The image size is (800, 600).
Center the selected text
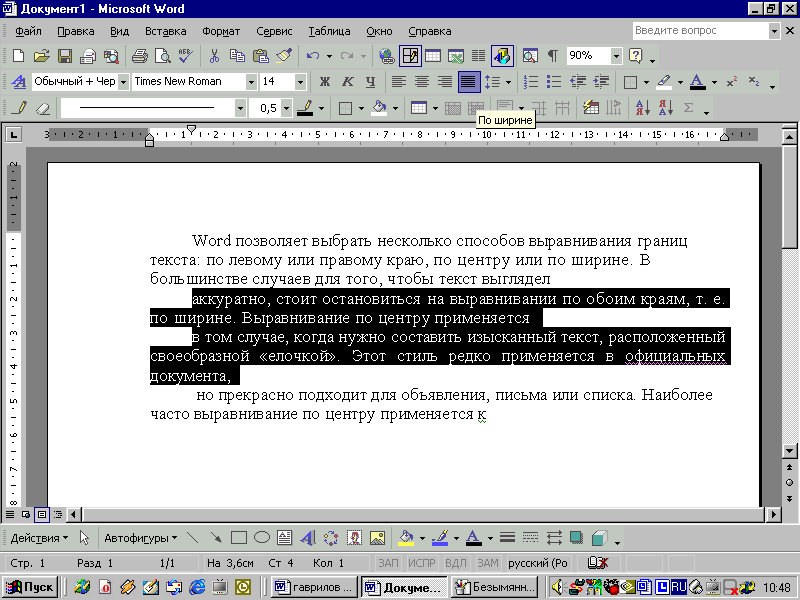(x=422, y=82)
